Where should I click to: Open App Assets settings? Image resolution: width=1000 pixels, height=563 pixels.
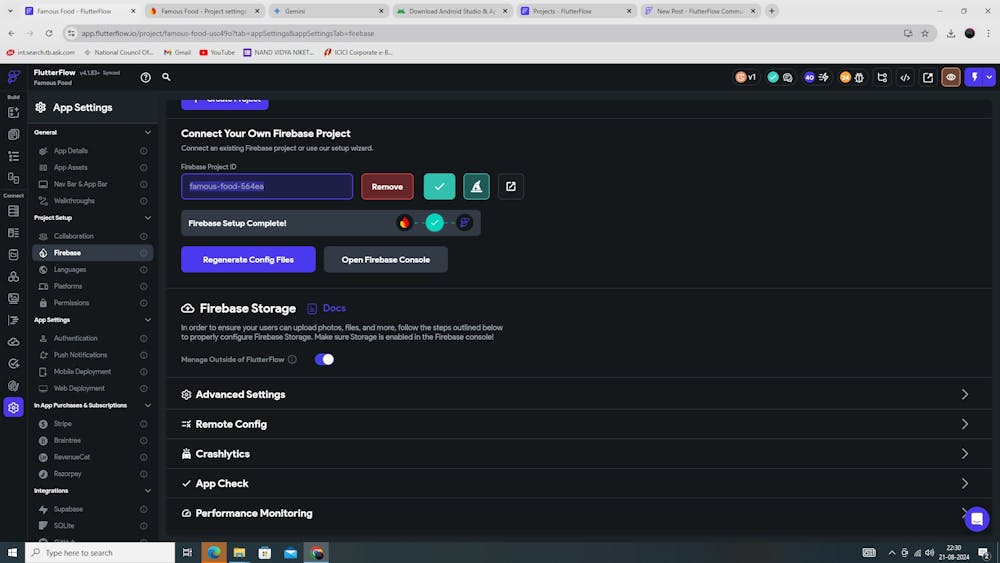point(92,168)
